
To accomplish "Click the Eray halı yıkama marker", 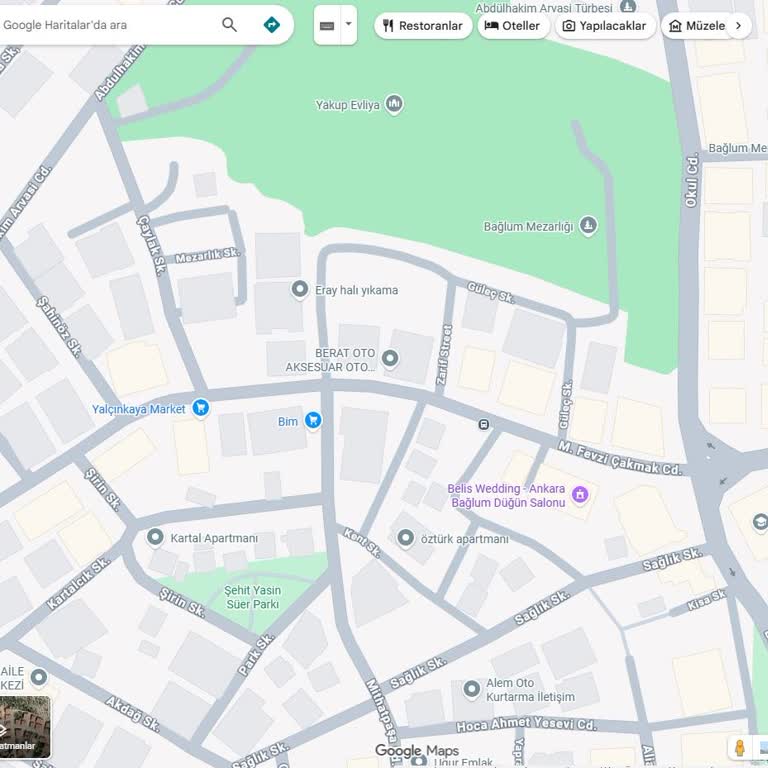I will (300, 289).
